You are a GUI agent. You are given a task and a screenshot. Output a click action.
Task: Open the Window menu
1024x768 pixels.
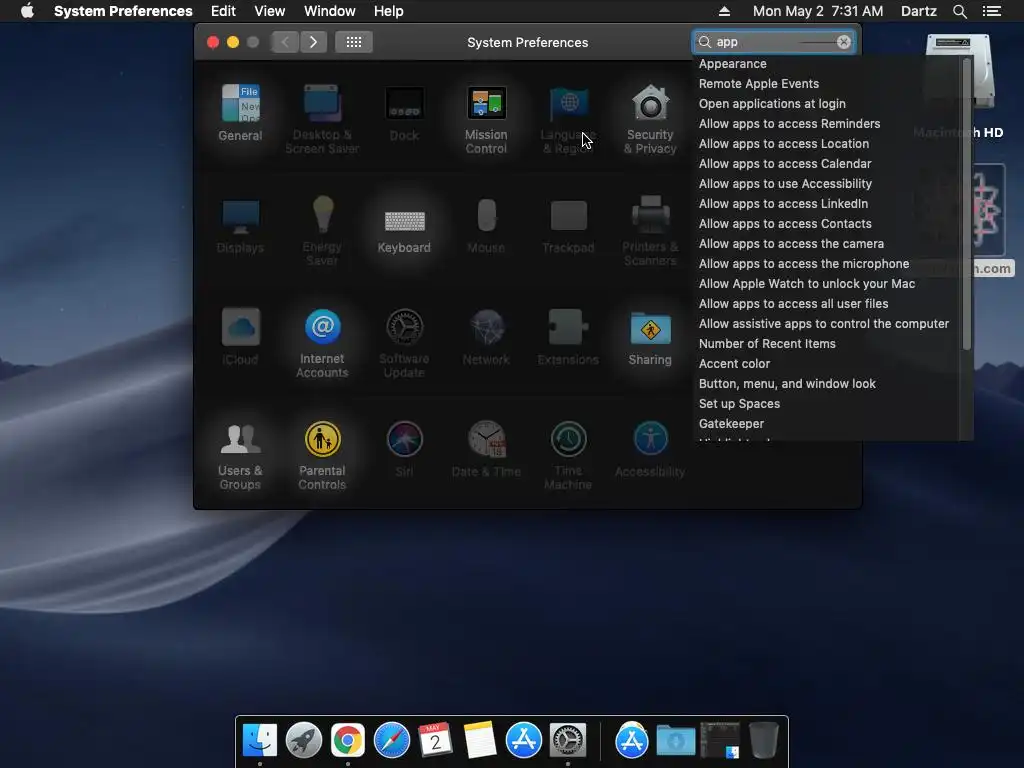tap(330, 11)
